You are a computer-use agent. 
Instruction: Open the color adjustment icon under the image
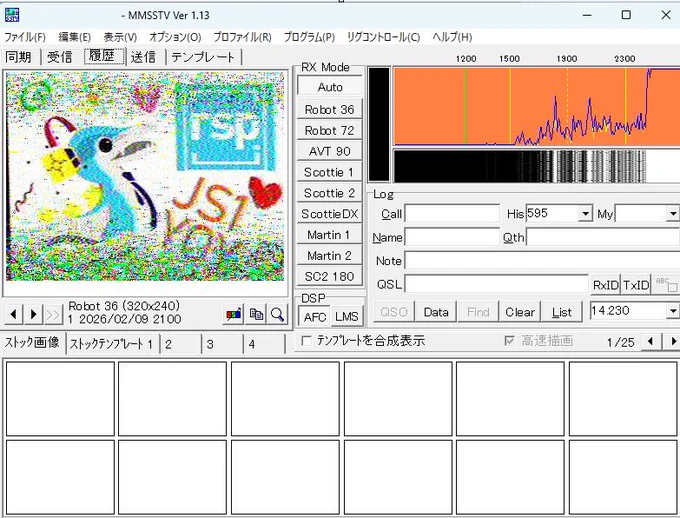tap(234, 314)
